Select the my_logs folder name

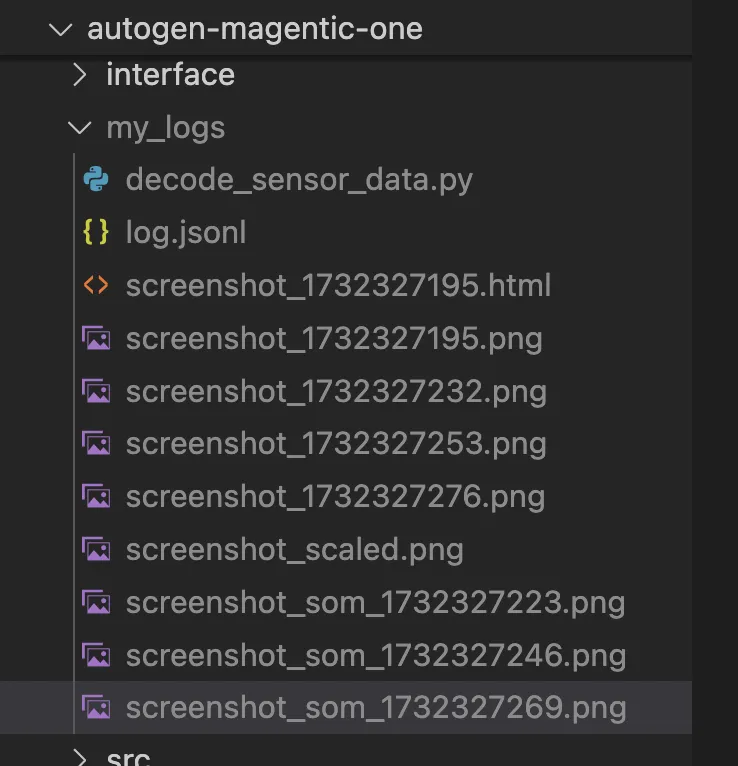[x=166, y=128]
